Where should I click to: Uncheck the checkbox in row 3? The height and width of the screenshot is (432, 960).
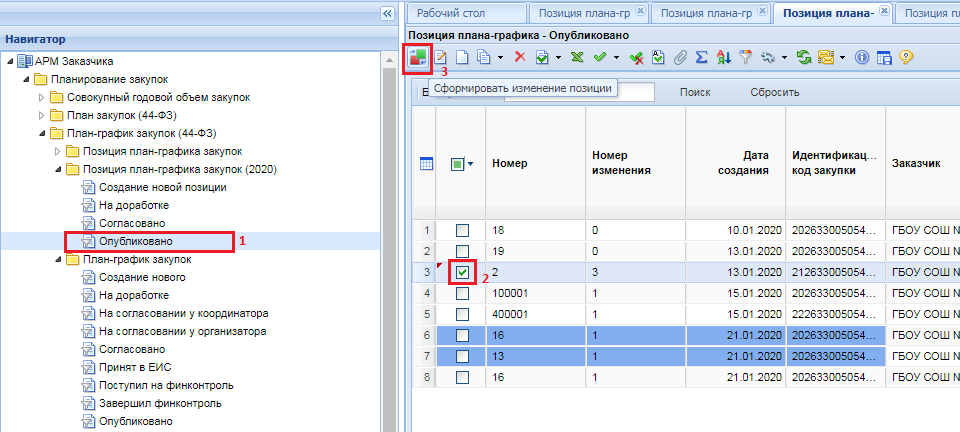(x=462, y=271)
